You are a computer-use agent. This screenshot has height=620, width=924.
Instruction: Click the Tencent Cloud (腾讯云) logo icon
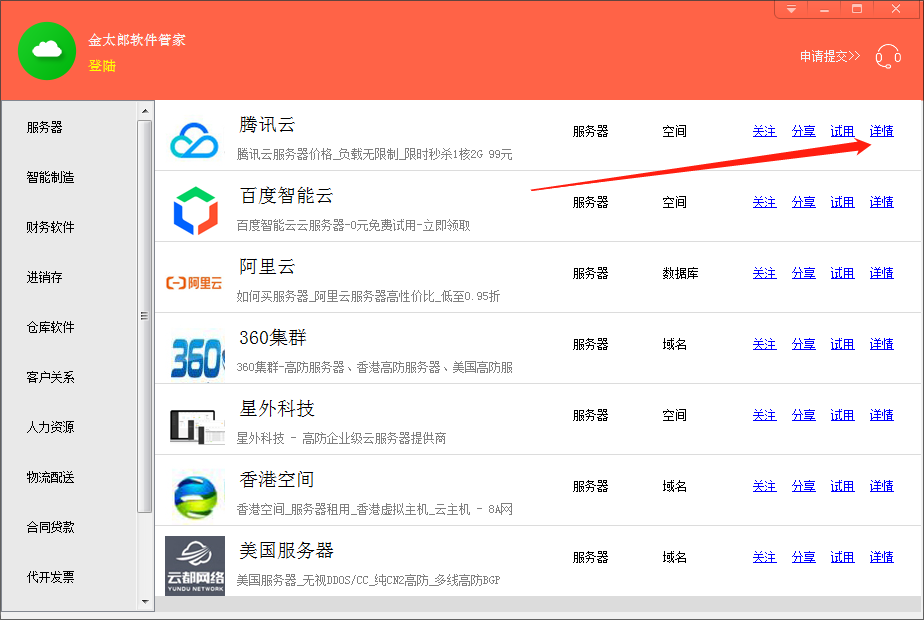coord(195,137)
